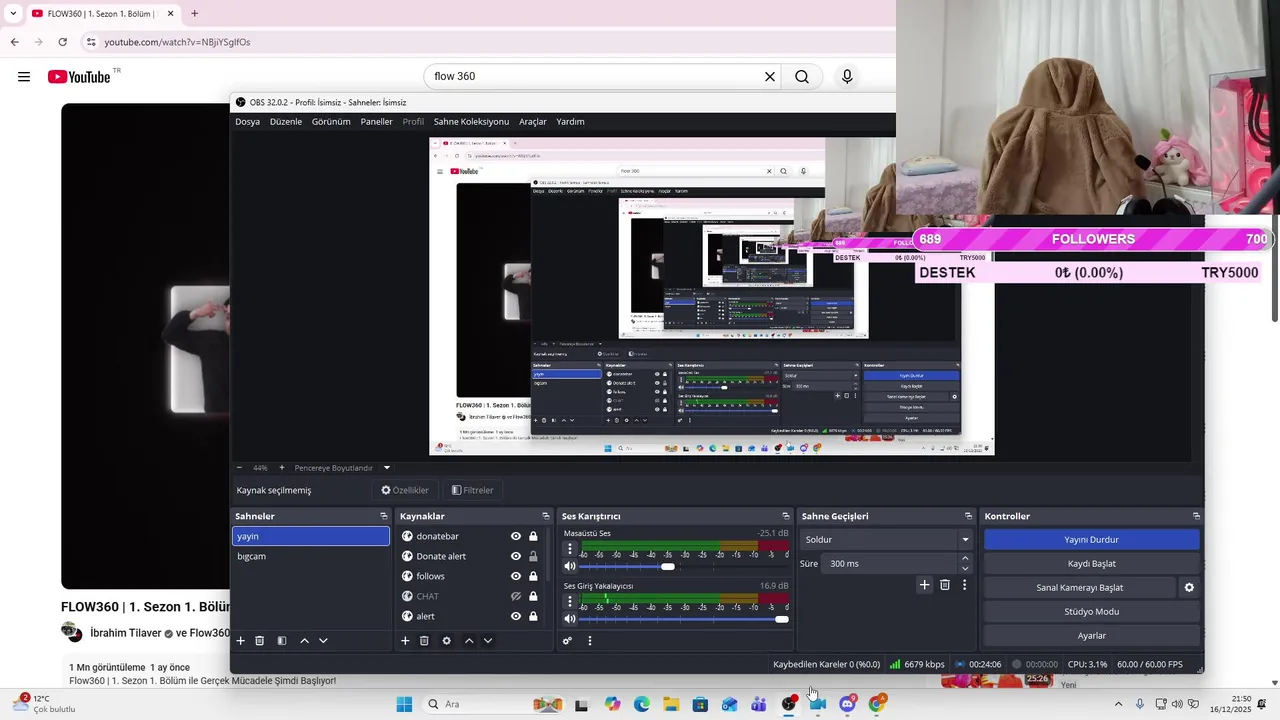Unlock the donatebar source
The height and width of the screenshot is (720, 1280).
pos(533,536)
